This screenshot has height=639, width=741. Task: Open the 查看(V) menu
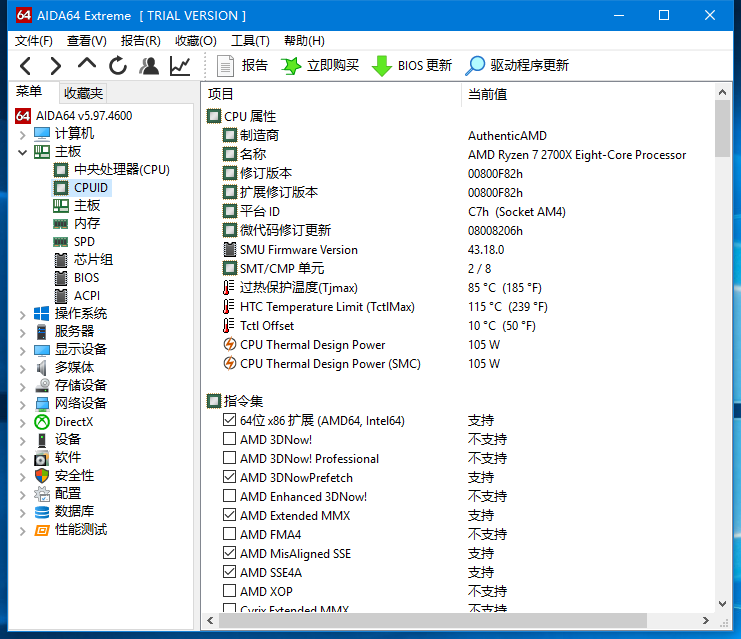pyautogui.click(x=86, y=41)
